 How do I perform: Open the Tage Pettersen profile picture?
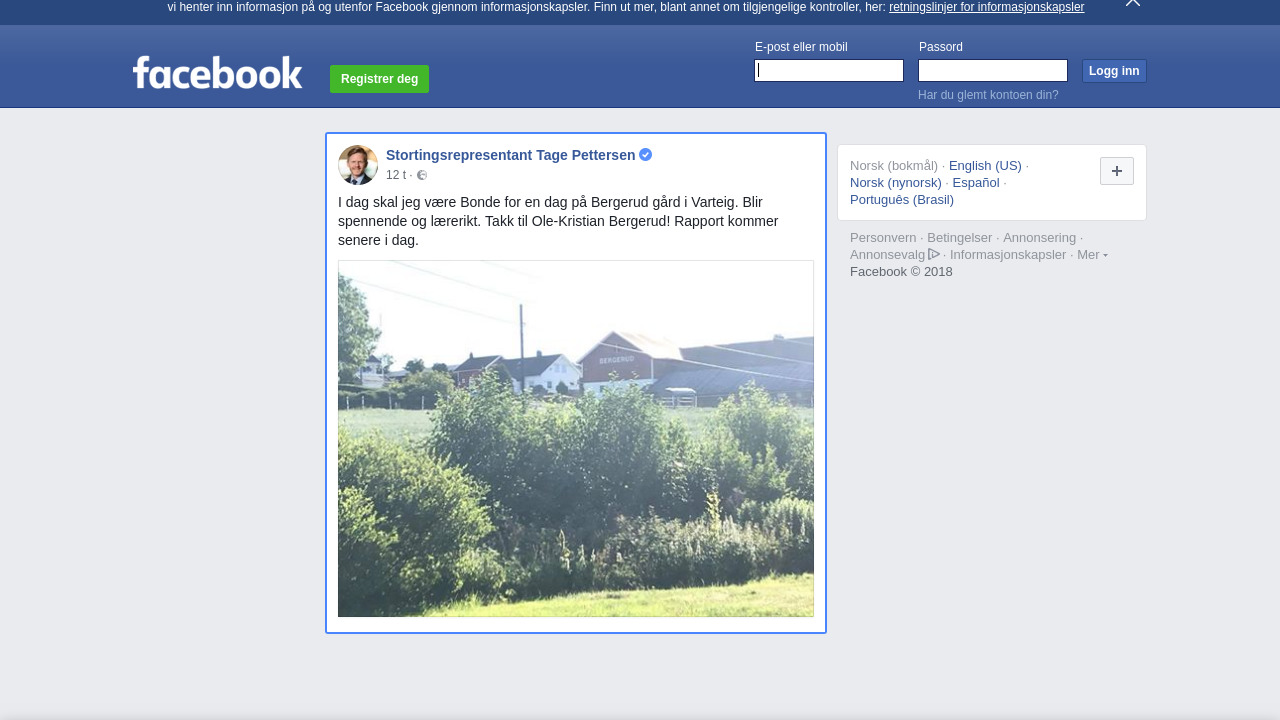coord(358,165)
